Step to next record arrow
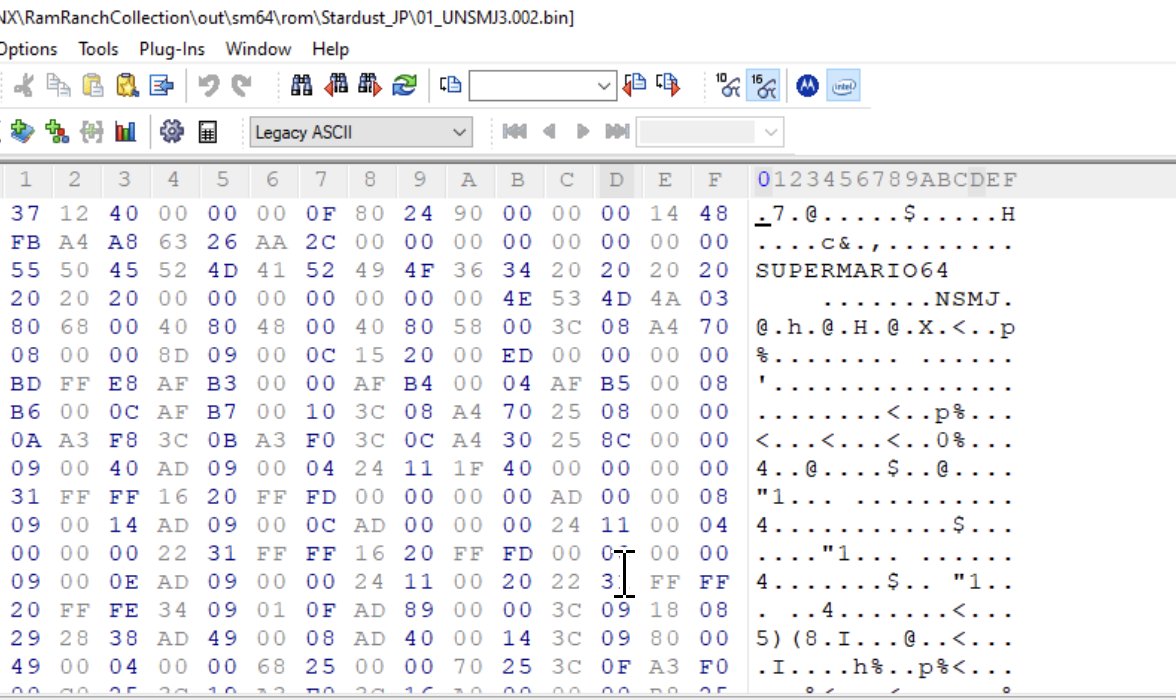 pyautogui.click(x=583, y=132)
